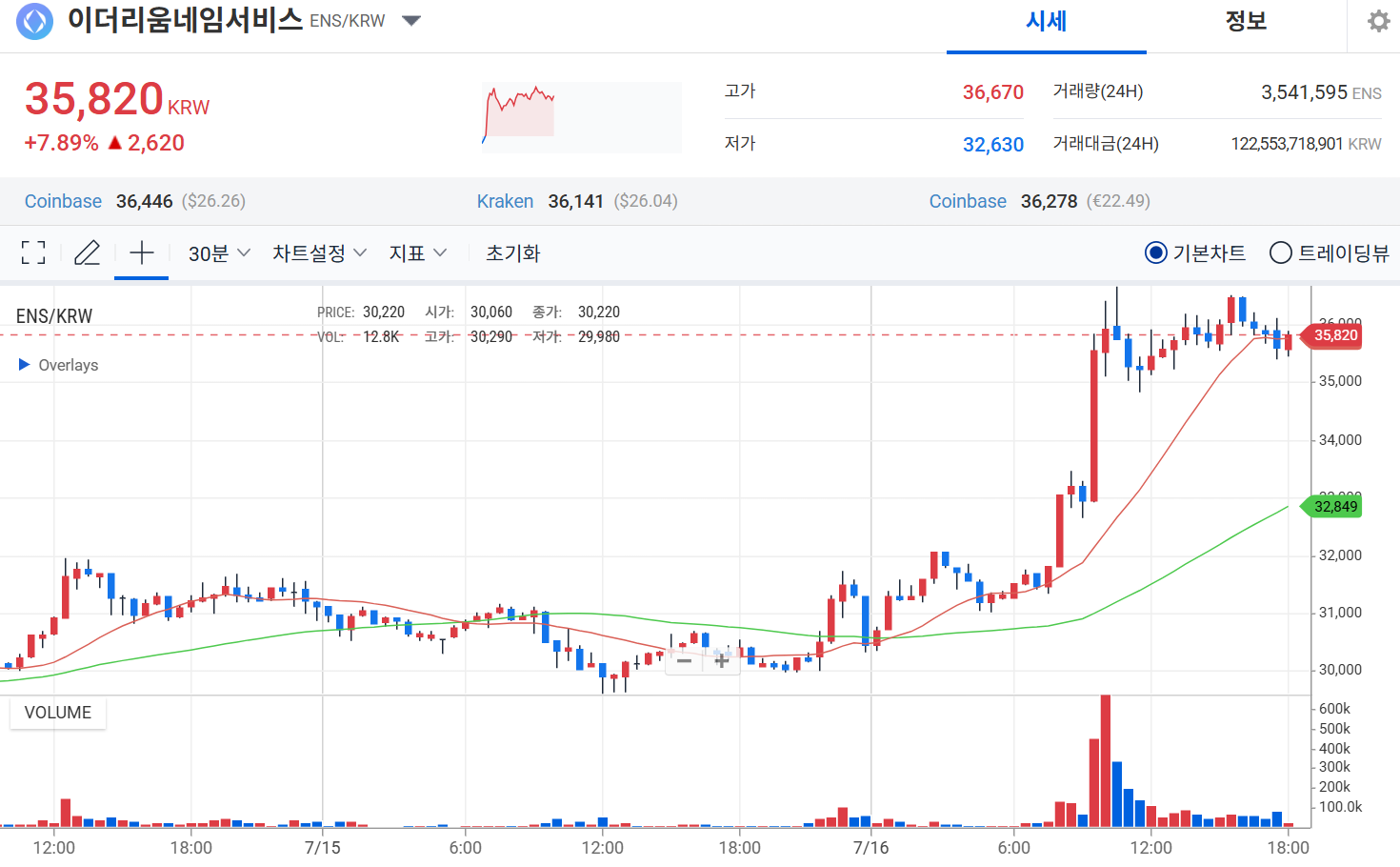Image resolution: width=1400 pixels, height=867 pixels.
Task: Click the 초기화 reset button
Action: [512, 253]
